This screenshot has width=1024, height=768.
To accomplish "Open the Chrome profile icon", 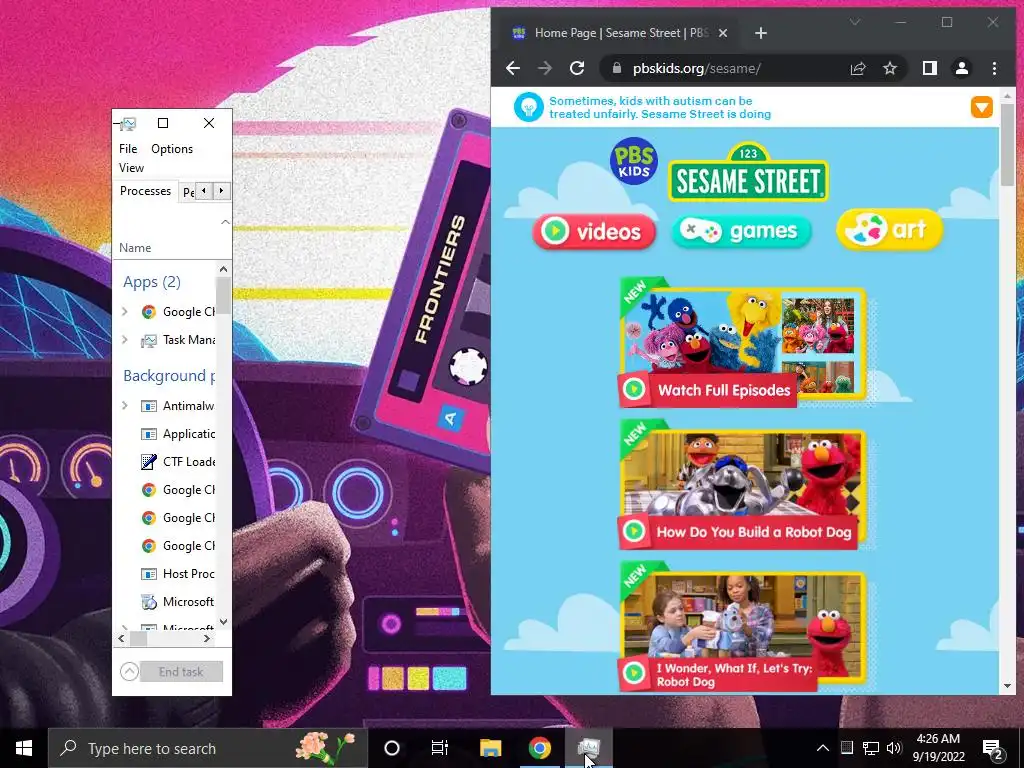I will pos(961,68).
